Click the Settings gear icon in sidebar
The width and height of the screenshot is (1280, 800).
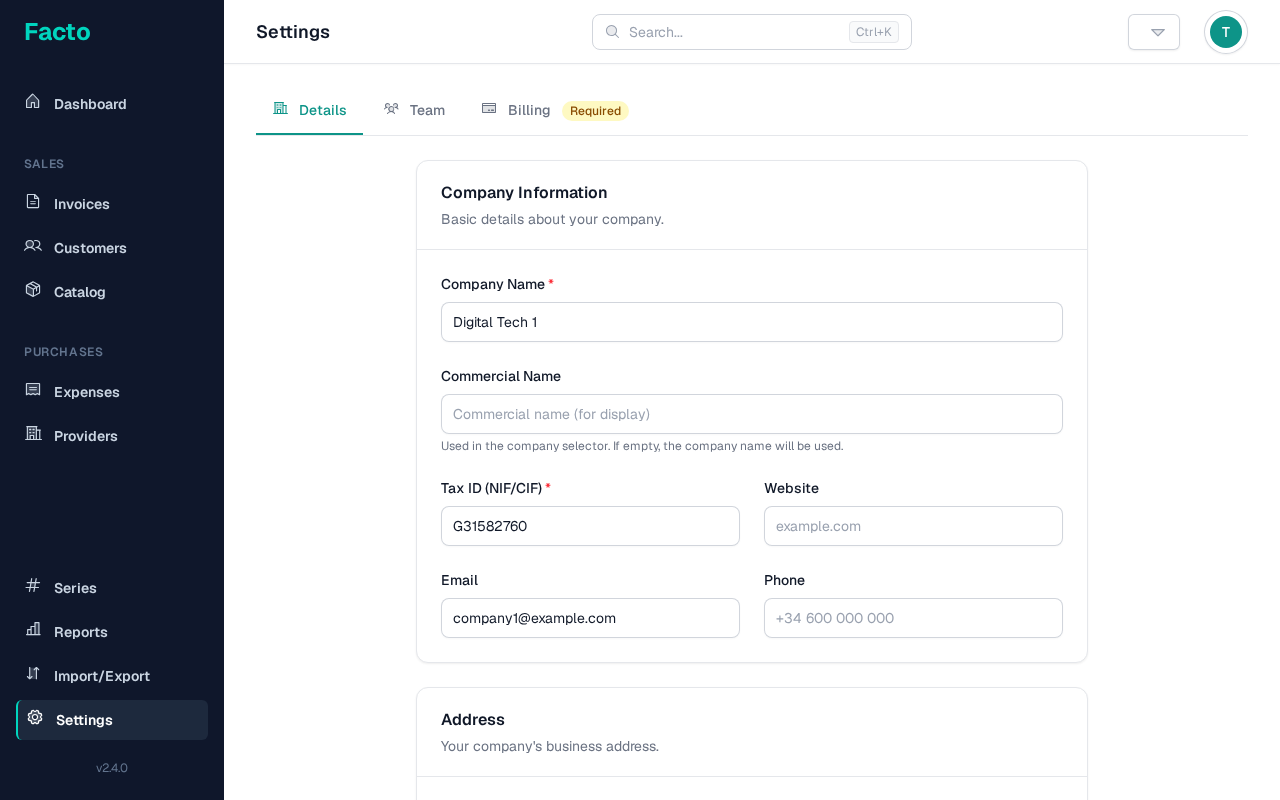pyautogui.click(x=35, y=718)
